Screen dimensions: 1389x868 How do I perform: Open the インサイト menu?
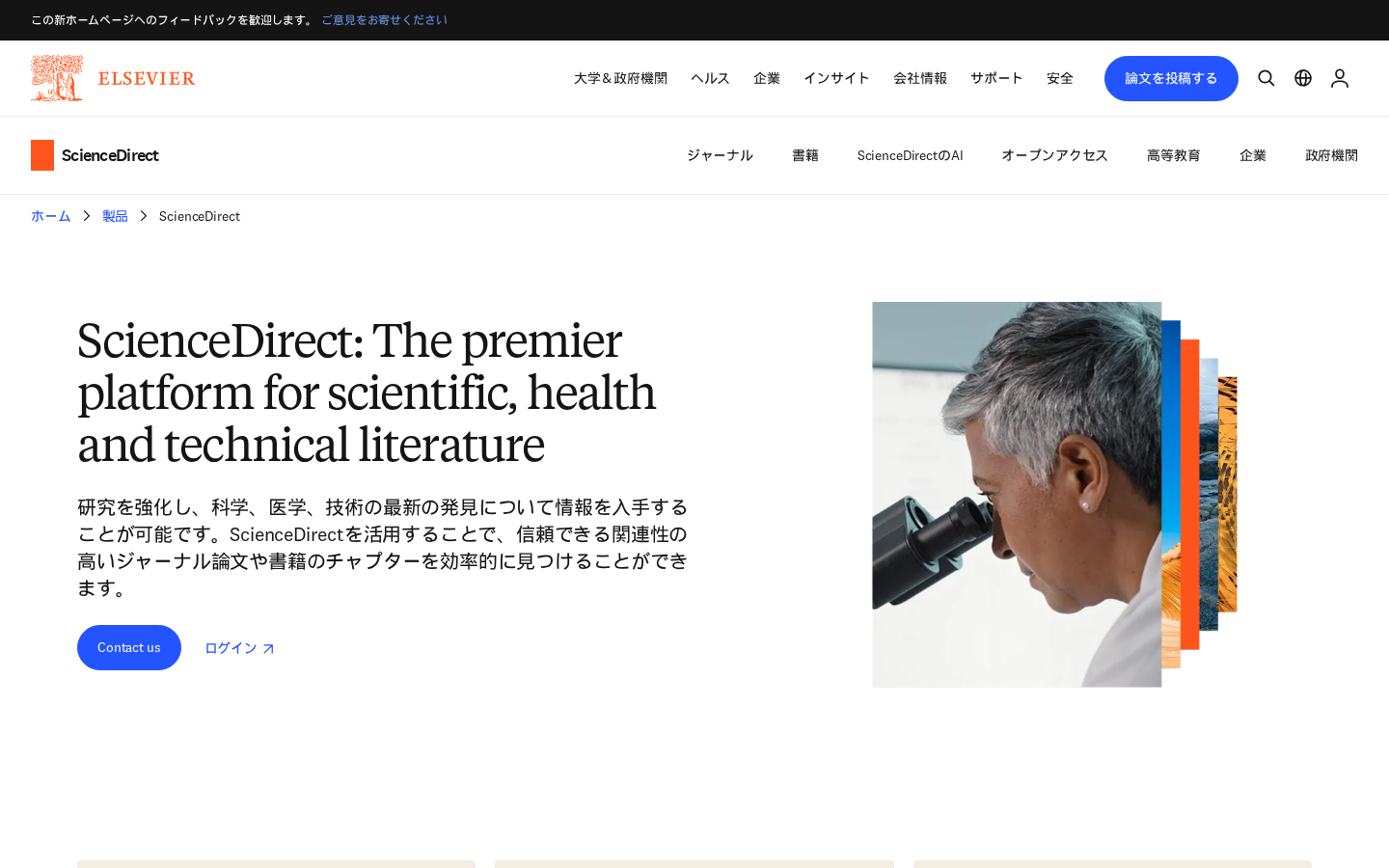coord(836,78)
